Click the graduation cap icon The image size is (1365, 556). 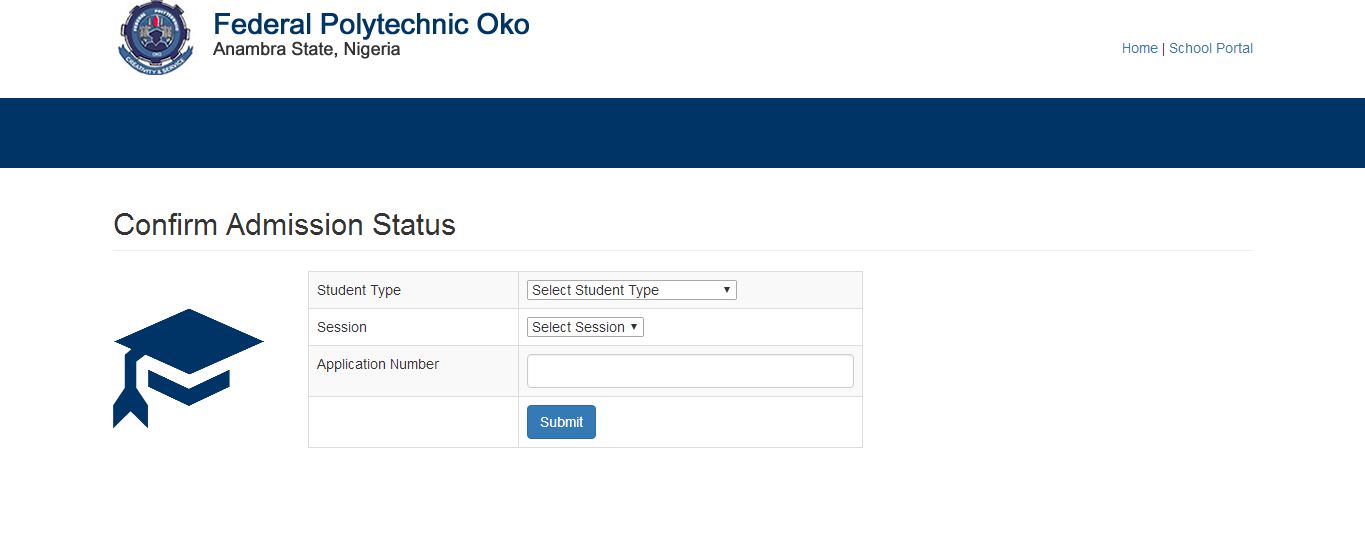(x=188, y=366)
